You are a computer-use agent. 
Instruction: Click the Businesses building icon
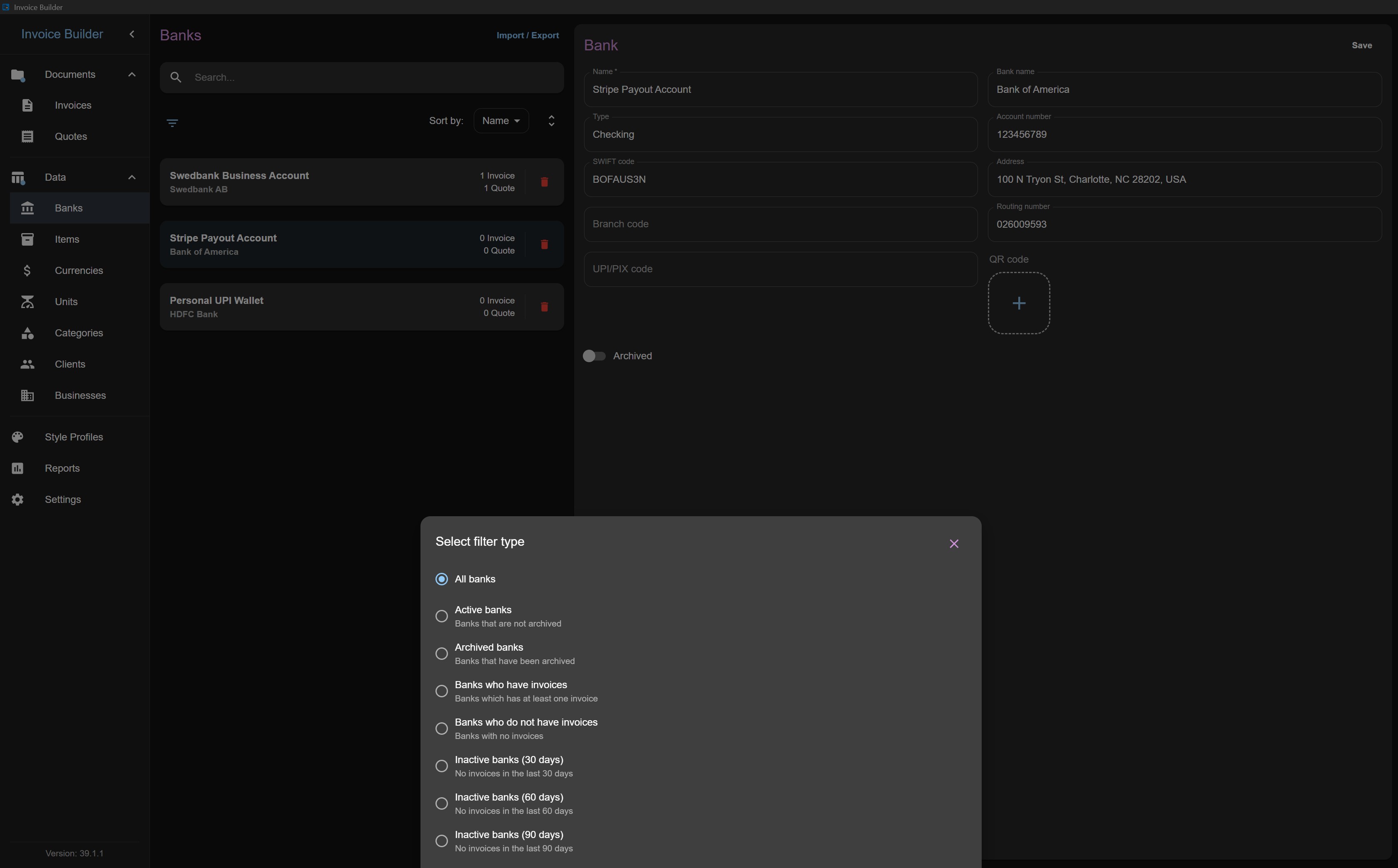pyautogui.click(x=27, y=395)
